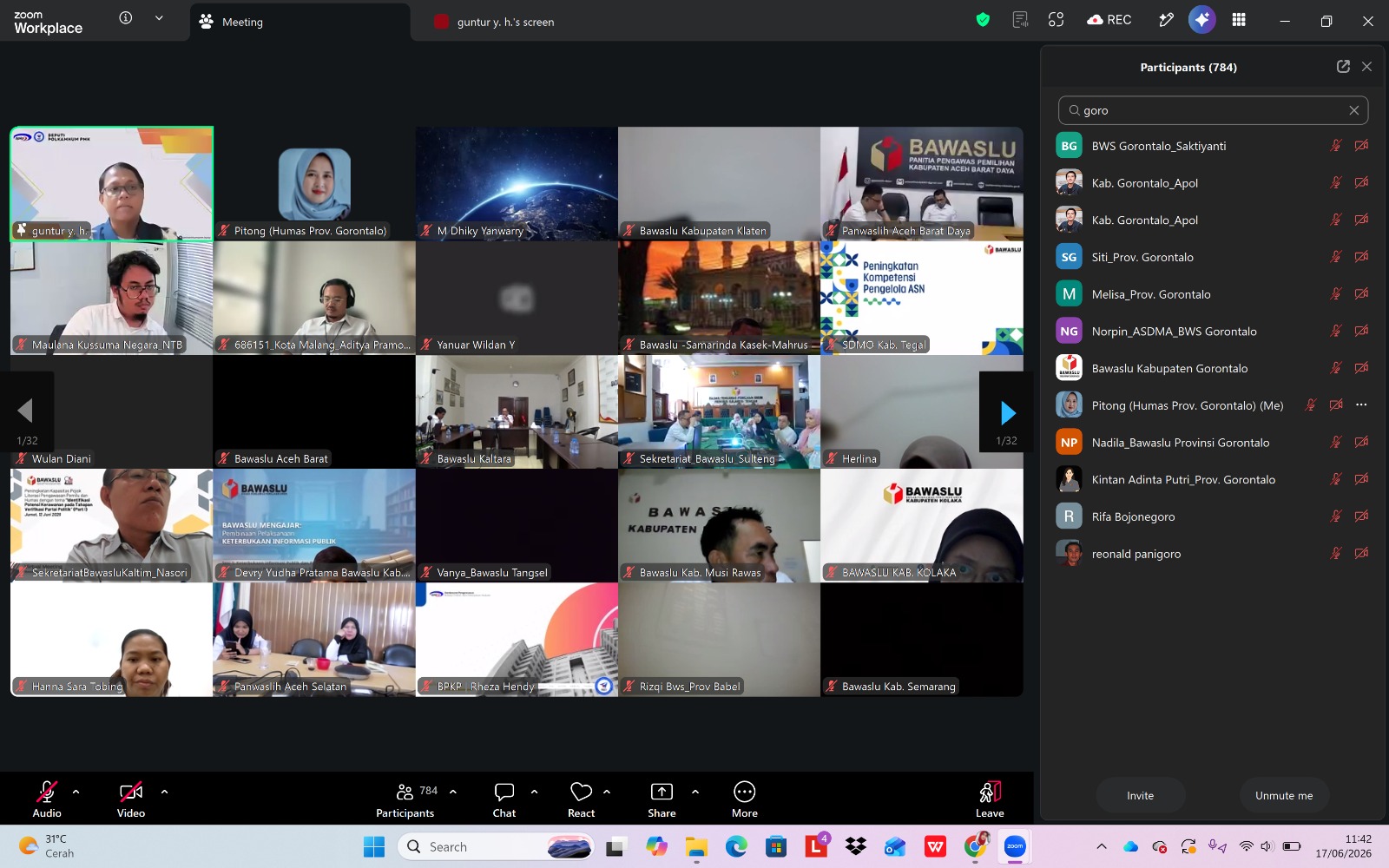Click the blue OneDrive cloud tray icon
Image resolution: width=1389 pixels, height=868 pixels.
pos(1130,846)
